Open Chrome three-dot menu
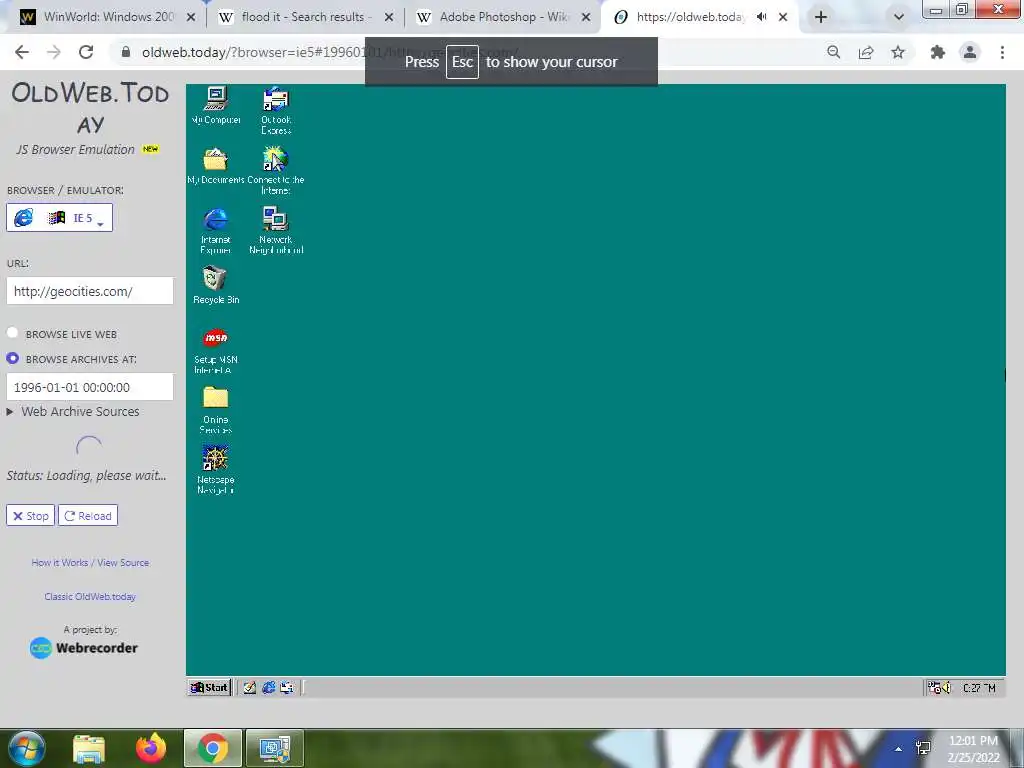Viewport: 1024px width, 768px height. (1002, 52)
